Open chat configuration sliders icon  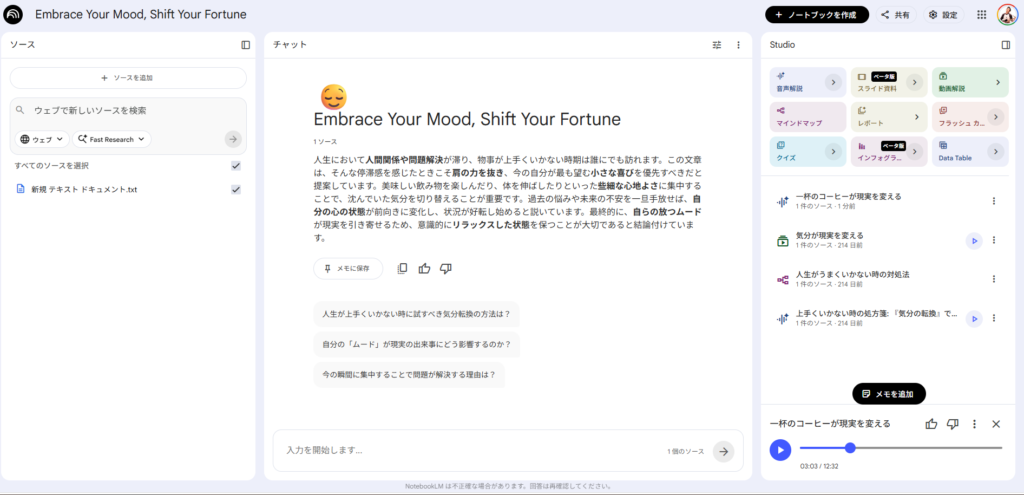point(716,45)
